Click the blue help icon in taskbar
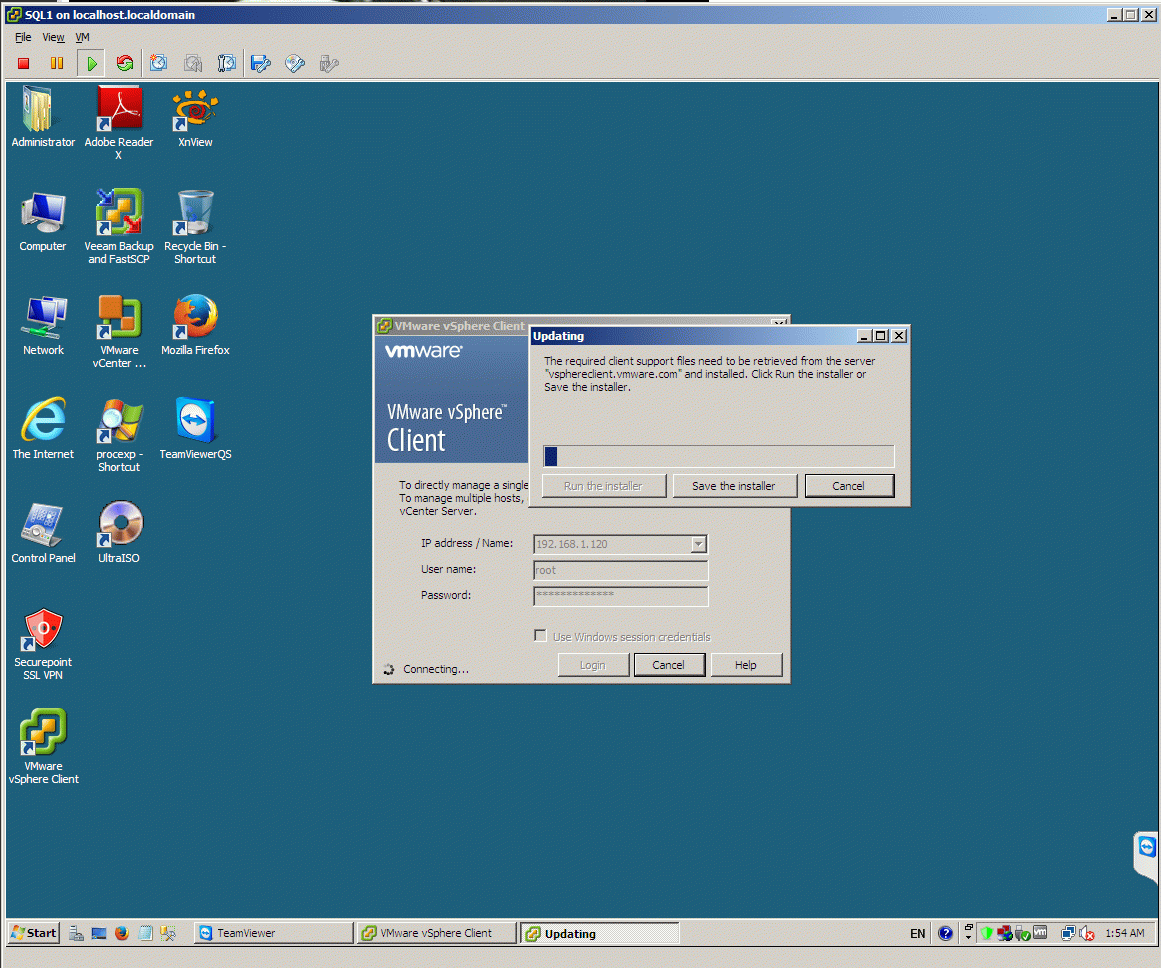This screenshot has width=1161, height=968. (x=946, y=933)
